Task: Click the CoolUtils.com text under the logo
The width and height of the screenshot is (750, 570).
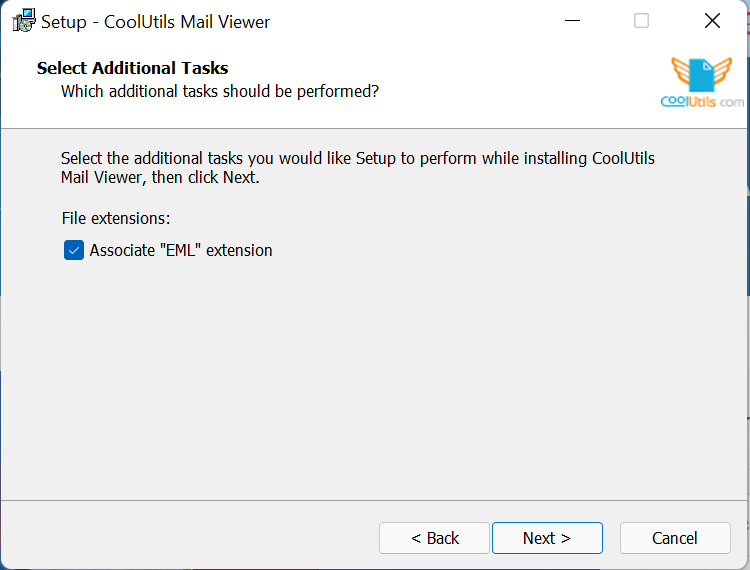Action: (702, 101)
